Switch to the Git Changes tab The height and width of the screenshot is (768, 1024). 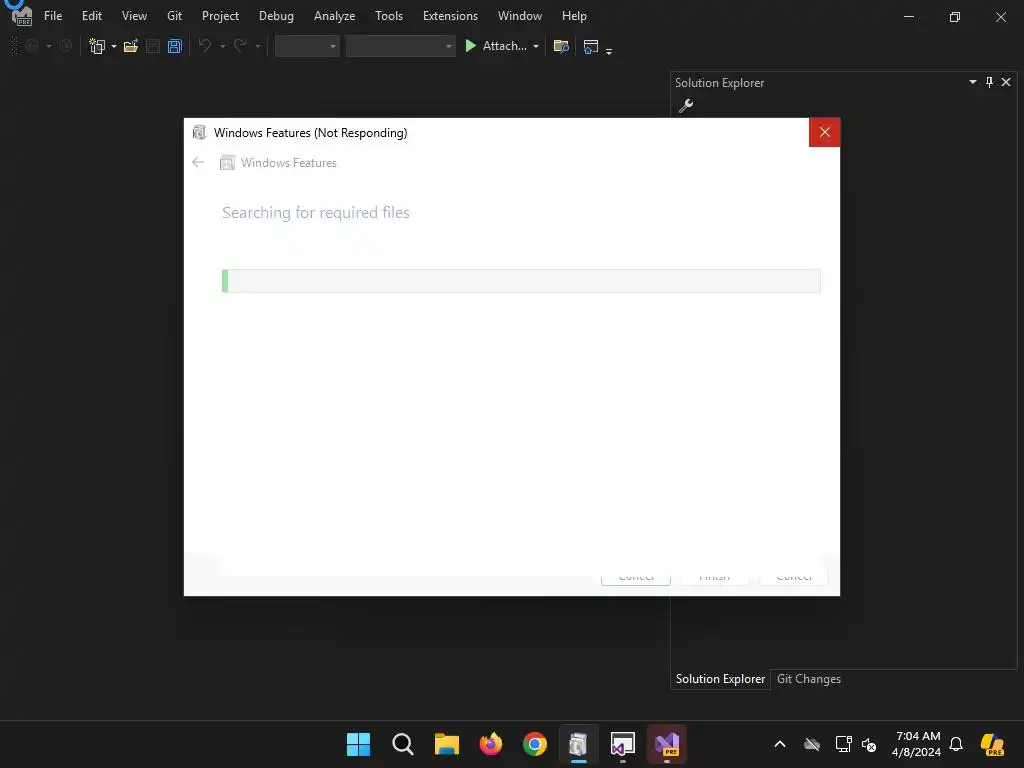tap(808, 679)
